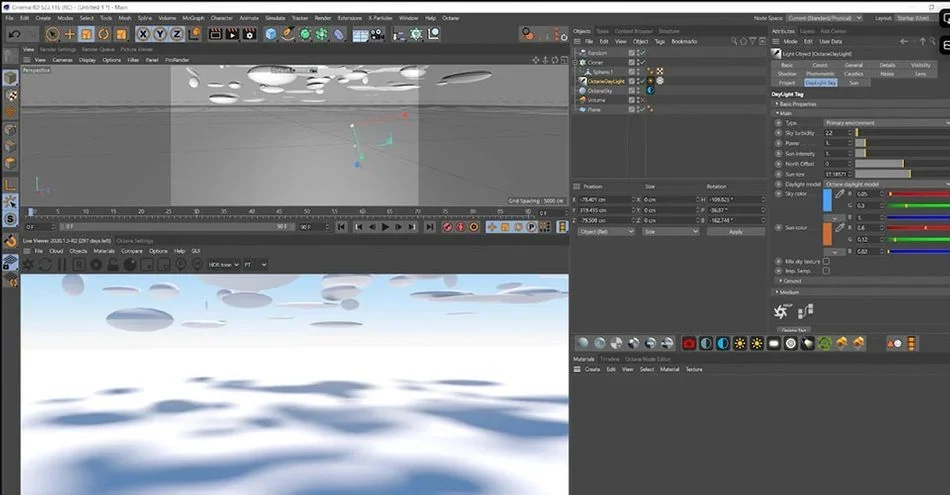Select the OctaneSky object
The image size is (950, 495).
(600, 90)
